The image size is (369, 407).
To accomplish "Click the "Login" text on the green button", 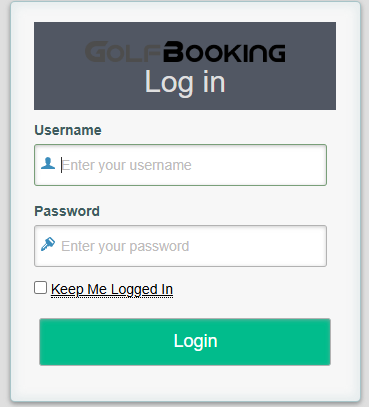I will (196, 341).
